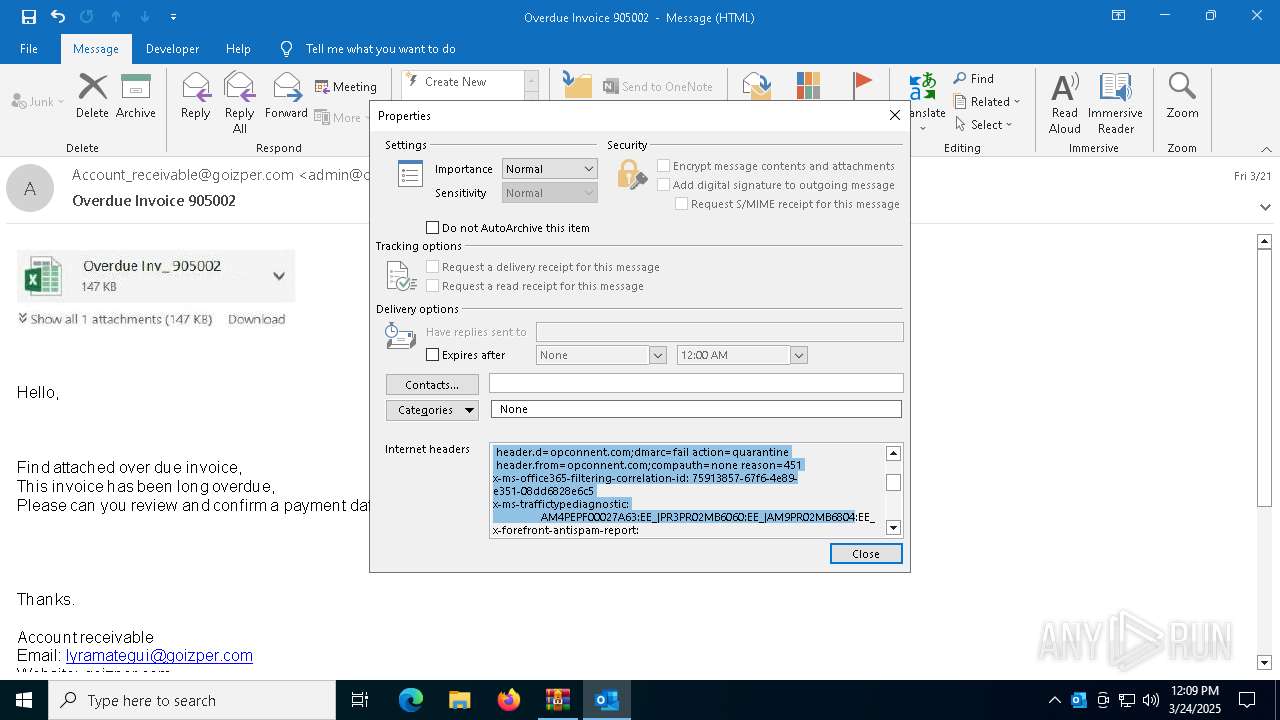Open Firefox from the taskbar

tap(509, 700)
